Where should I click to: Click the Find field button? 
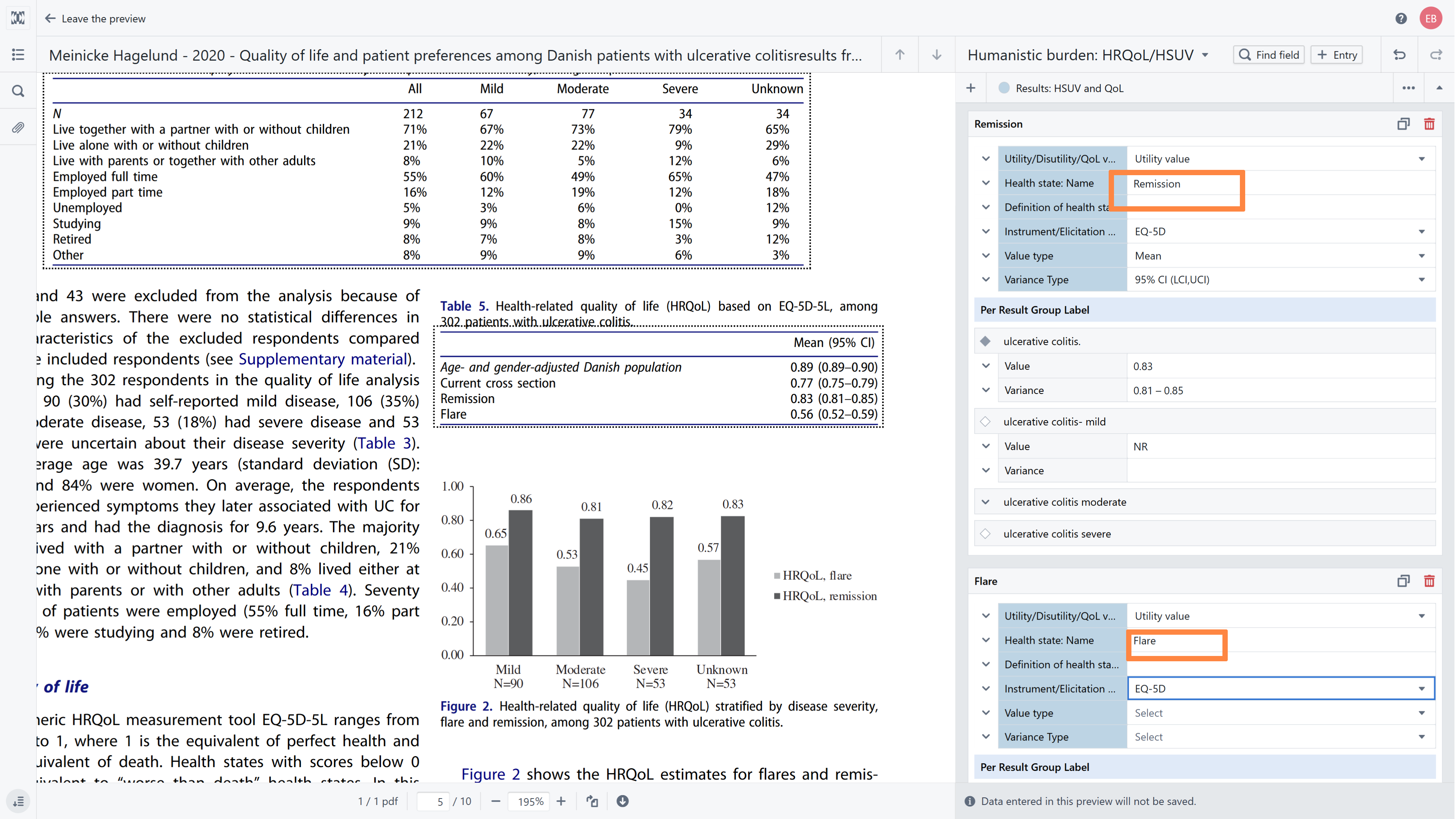coord(1268,55)
